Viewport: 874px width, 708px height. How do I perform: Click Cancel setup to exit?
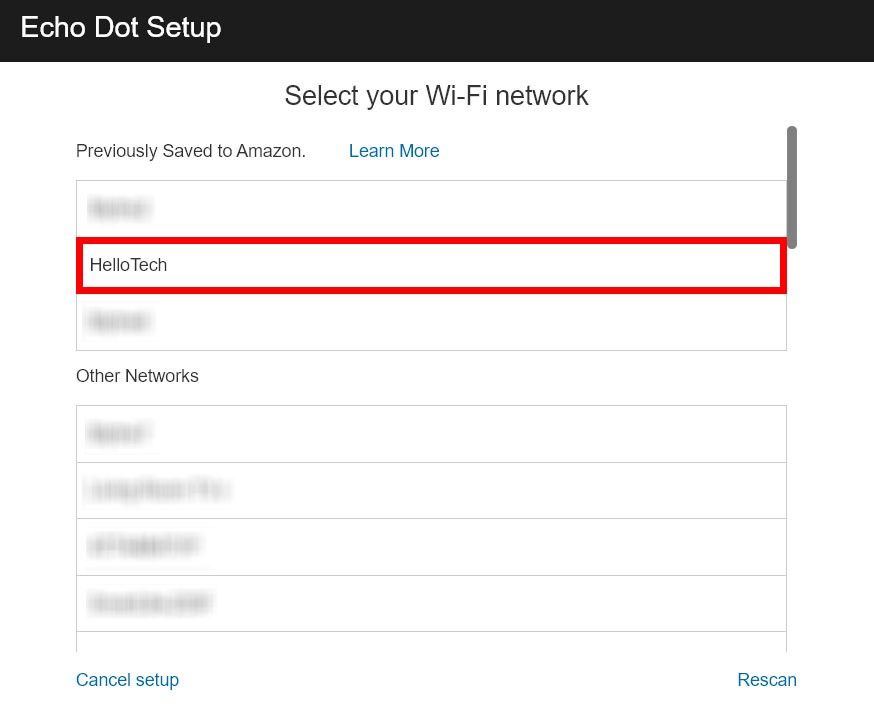[127, 680]
